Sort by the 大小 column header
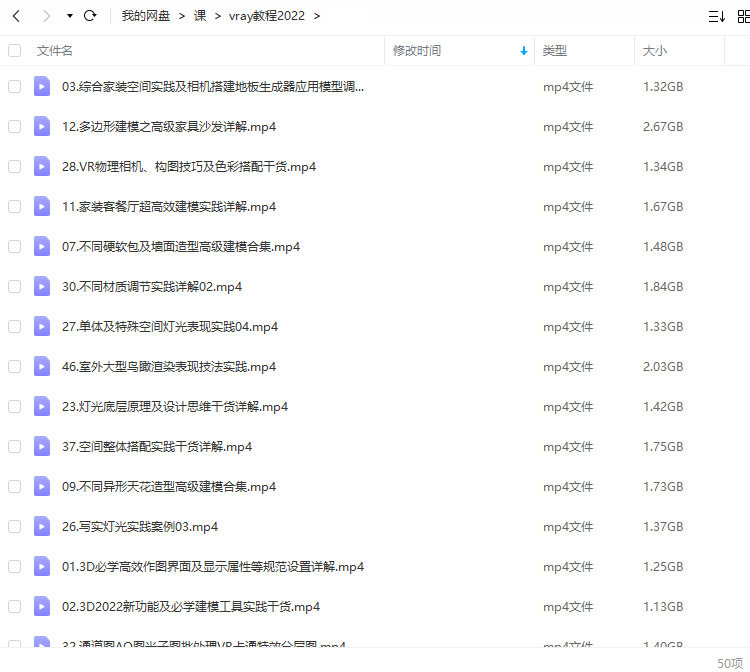This screenshot has height=672, width=750. click(655, 51)
